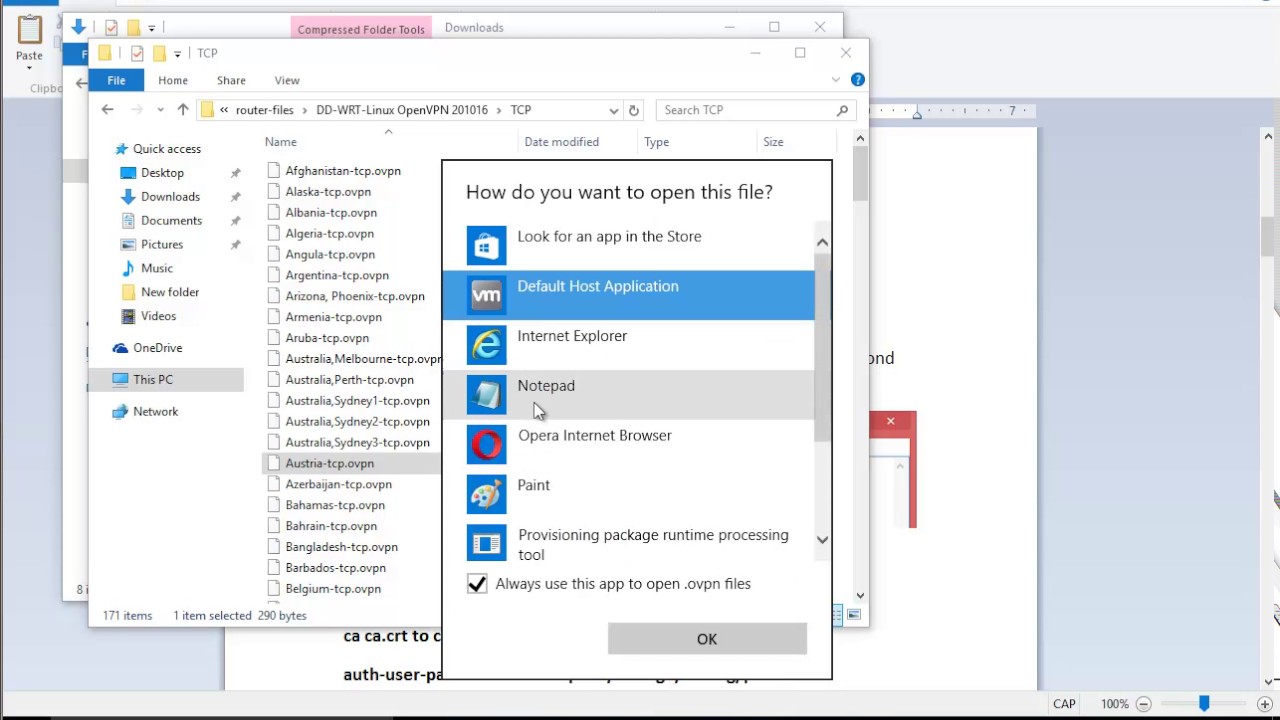Navigate to DD-WRT-Linux OpenVPN 201016 breadcrumb
Image resolution: width=1280 pixels, height=720 pixels.
tap(402, 110)
